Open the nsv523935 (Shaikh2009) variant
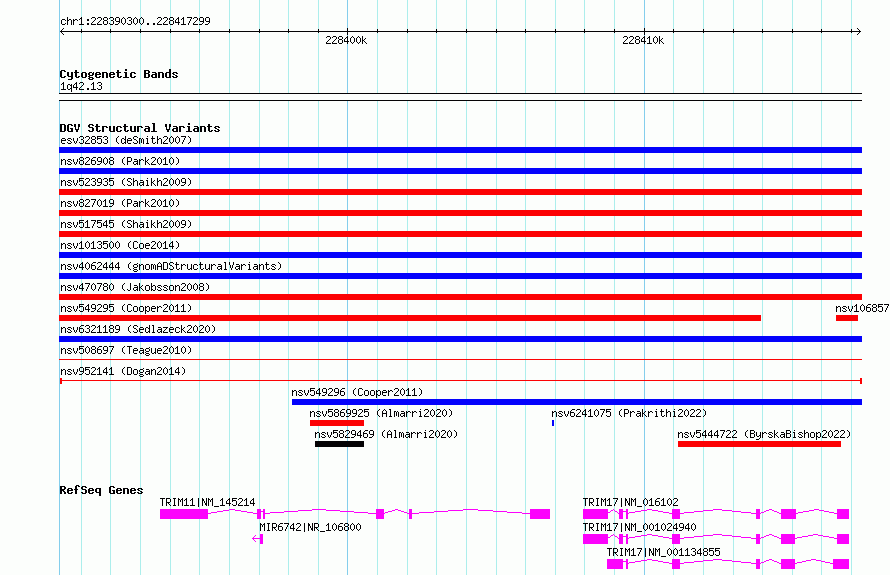The width and height of the screenshot is (890, 575). click(460, 192)
